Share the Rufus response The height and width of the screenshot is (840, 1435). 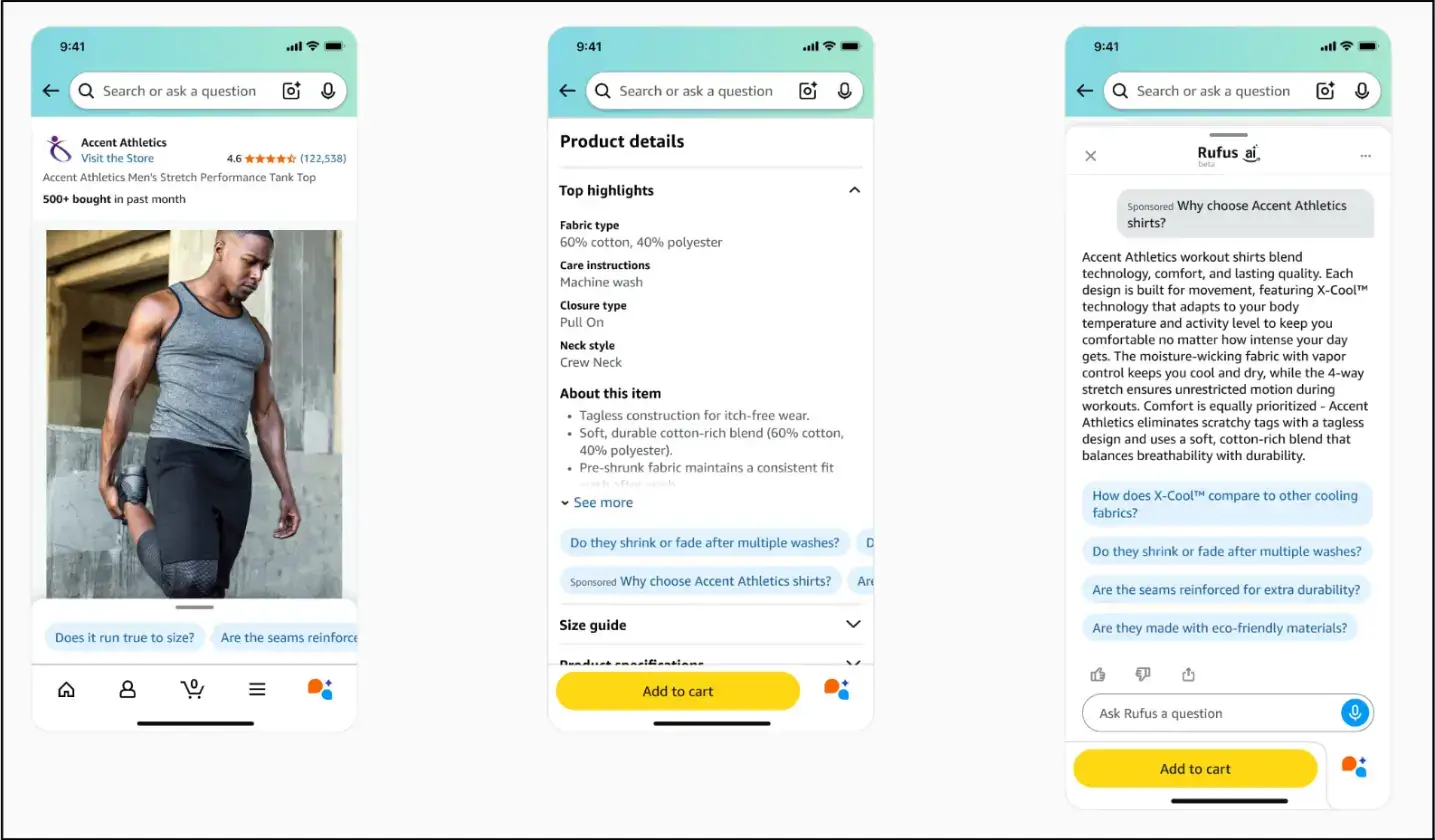[x=1188, y=674]
